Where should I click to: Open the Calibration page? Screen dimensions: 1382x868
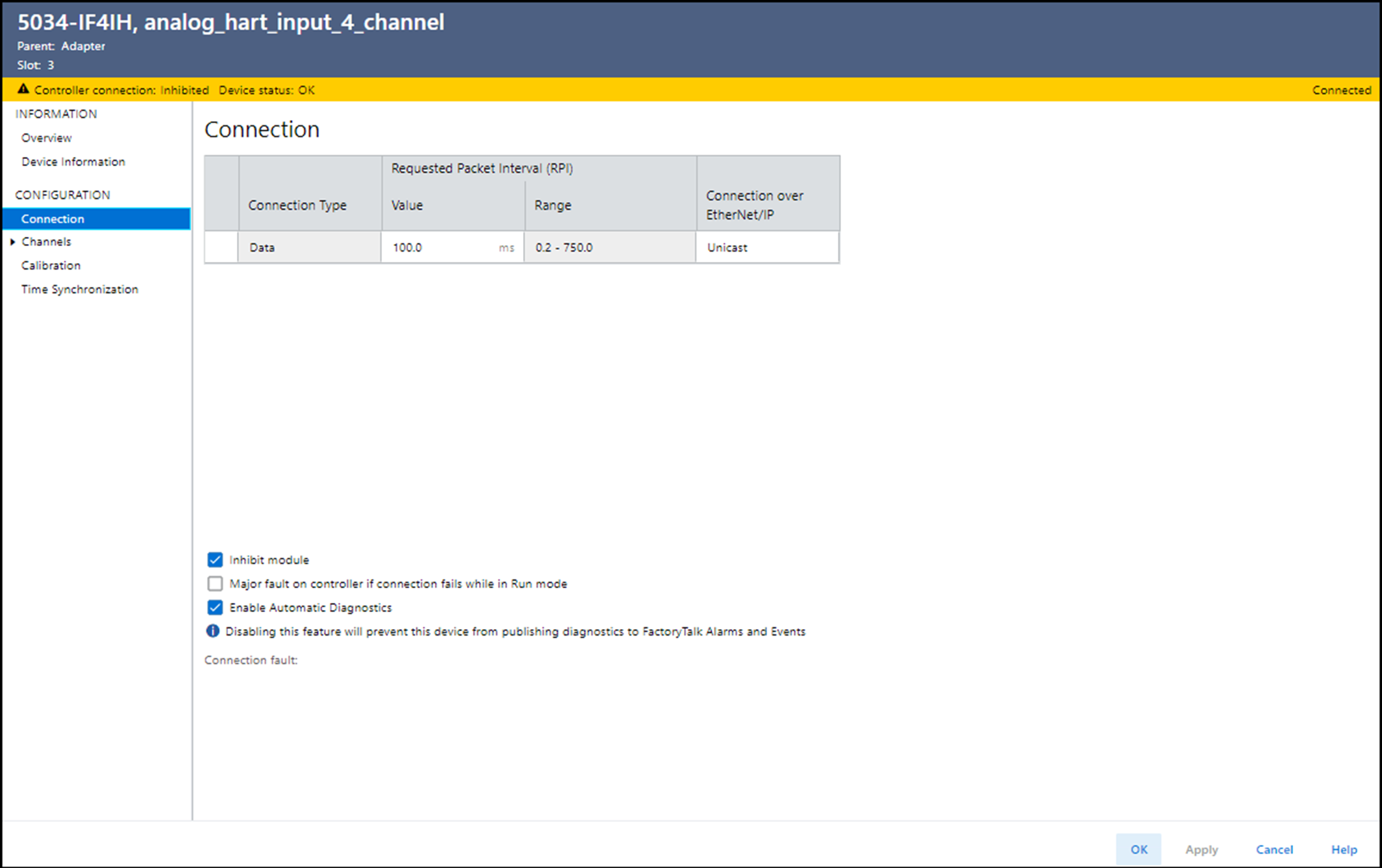click(x=50, y=265)
